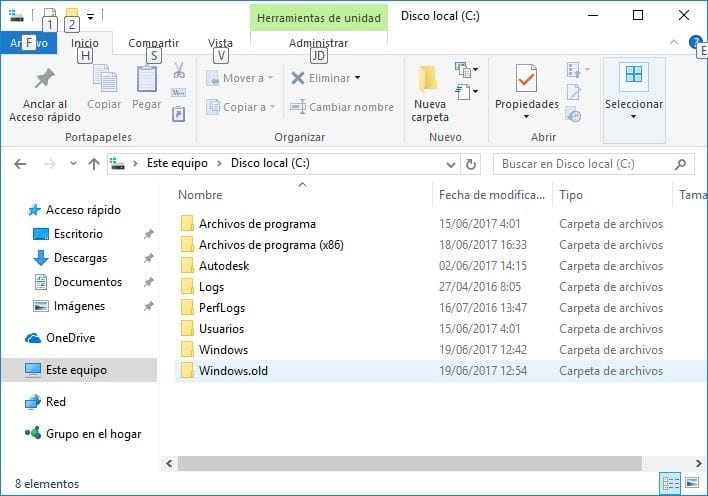Screen dimensions: 708x496
Task: Switch to the Inicio ribbon tab
Action: [x=84, y=43]
